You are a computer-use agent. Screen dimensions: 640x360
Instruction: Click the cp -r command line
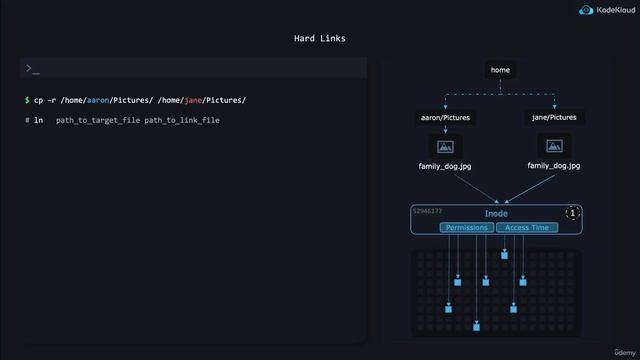[136, 100]
